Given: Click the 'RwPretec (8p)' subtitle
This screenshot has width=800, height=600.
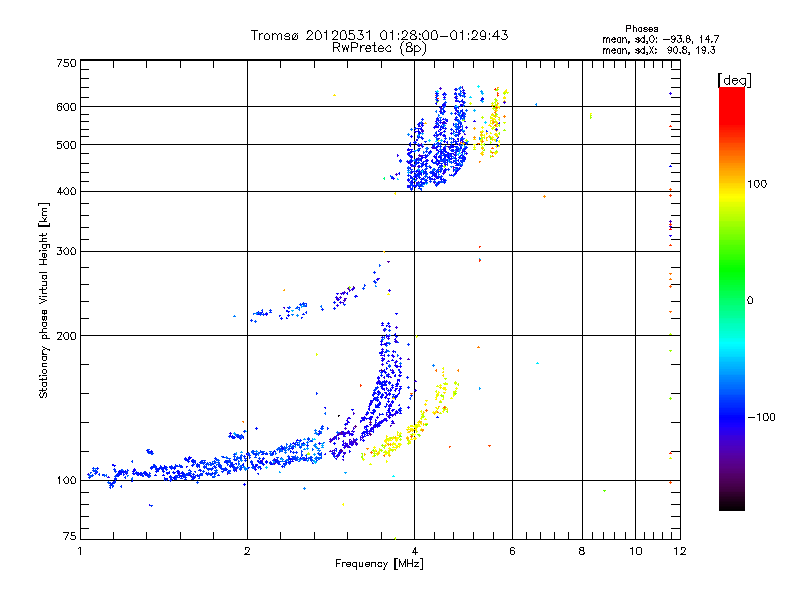Looking at the screenshot, I should [x=379, y=48].
